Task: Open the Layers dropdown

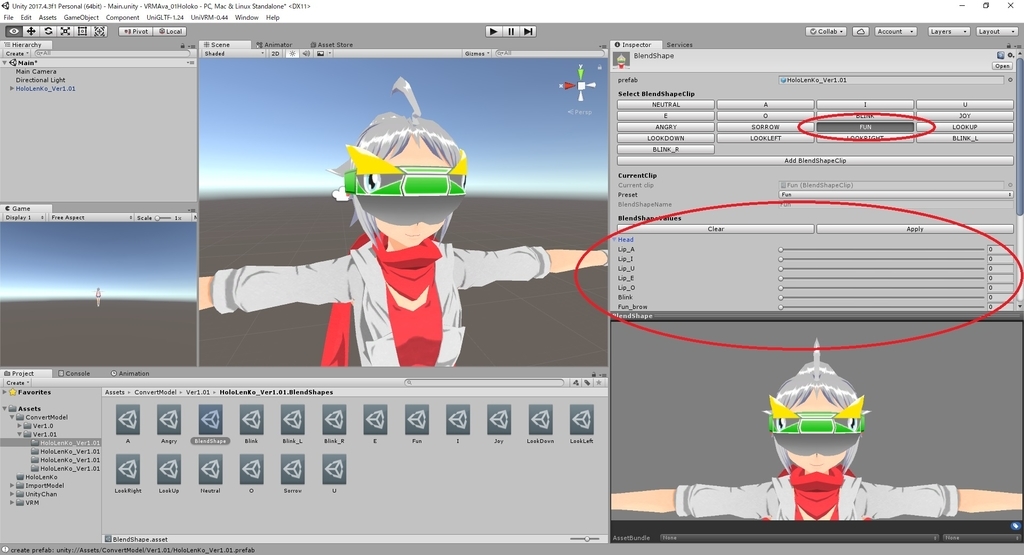Action: 948,31
